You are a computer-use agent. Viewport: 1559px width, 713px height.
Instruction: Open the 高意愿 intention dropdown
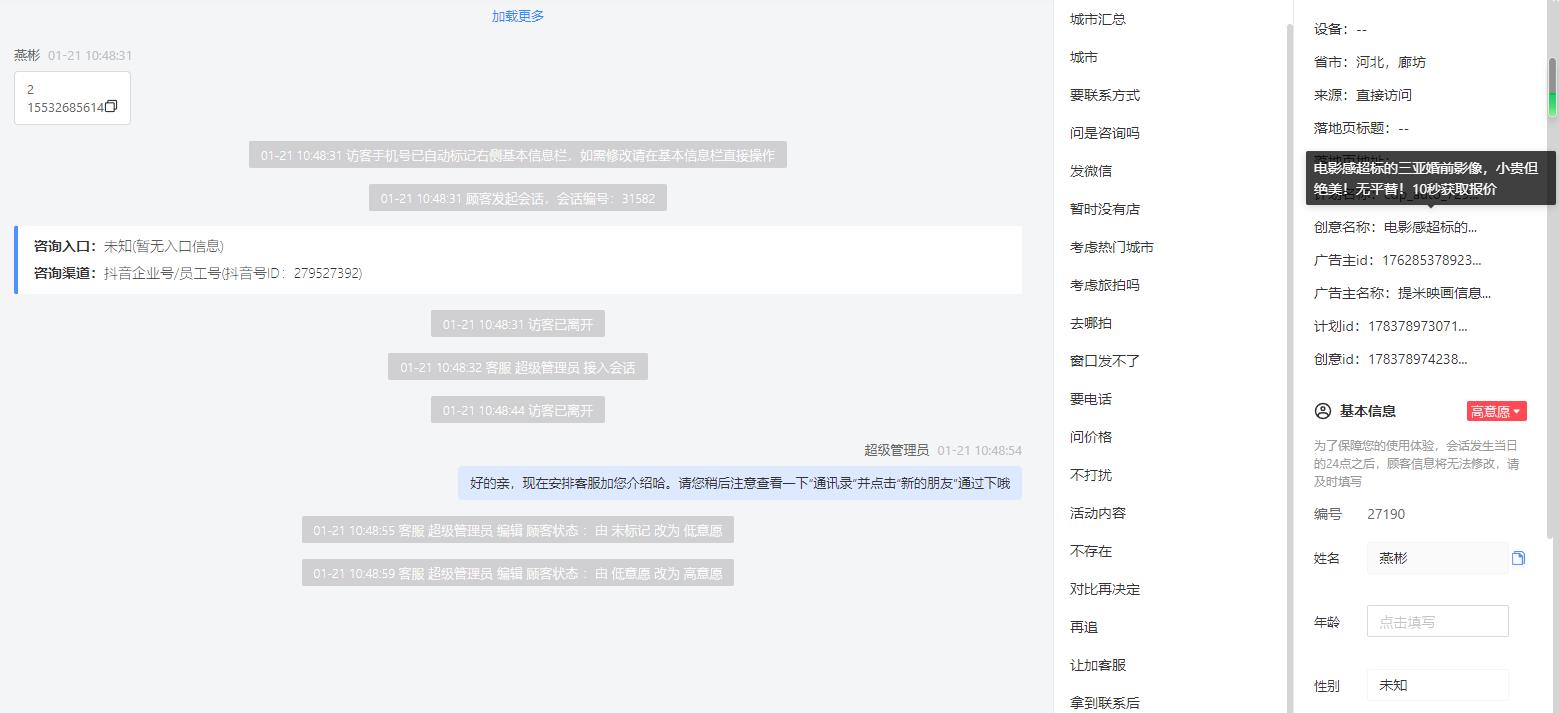pos(1496,411)
